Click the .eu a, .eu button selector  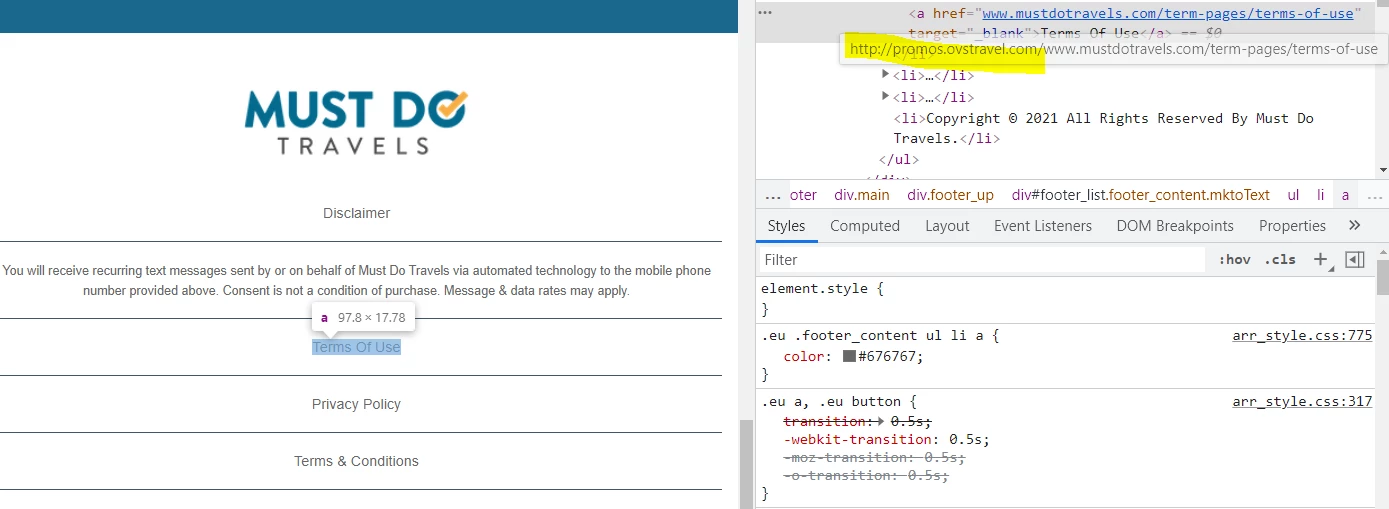click(x=832, y=402)
